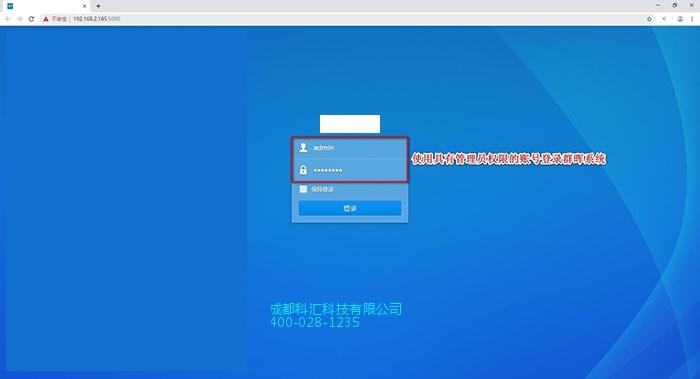The height and width of the screenshot is (379, 700).
Task: Focus the masked password field
Action: [350, 170]
